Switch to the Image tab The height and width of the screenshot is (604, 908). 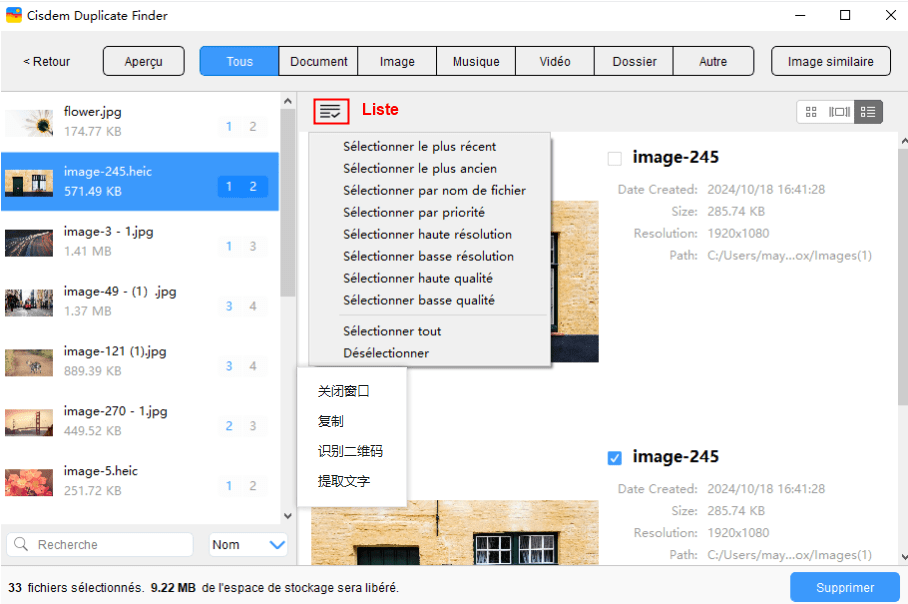click(397, 62)
